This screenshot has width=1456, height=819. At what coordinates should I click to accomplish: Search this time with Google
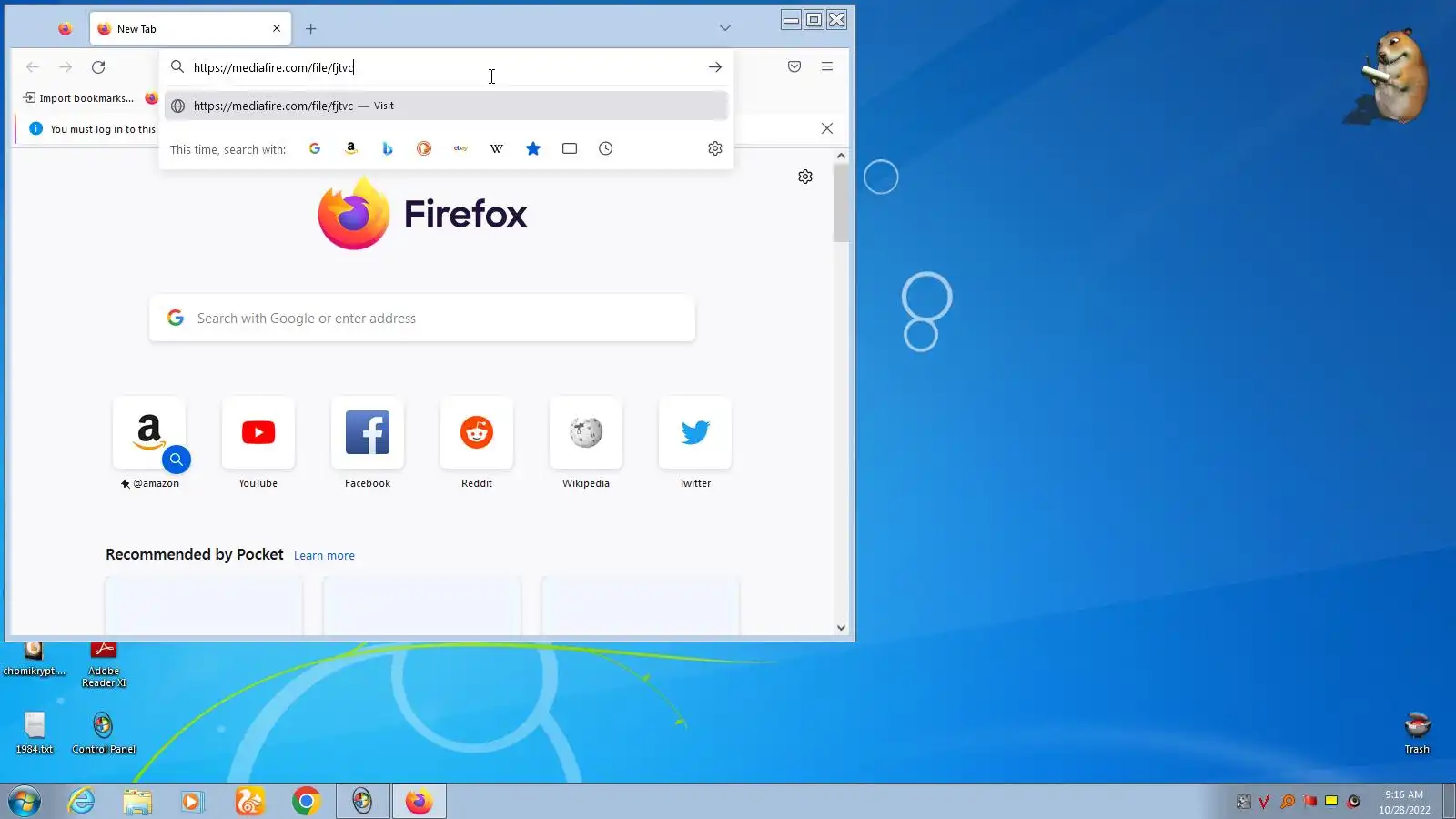(315, 148)
